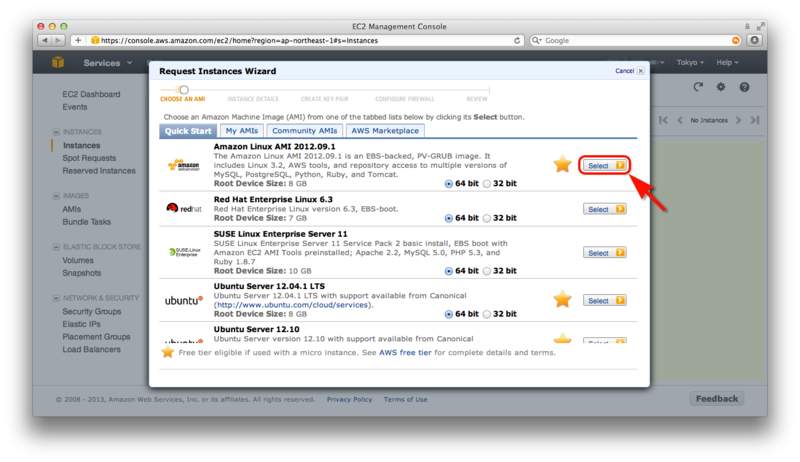Collapse the NETWORK & SECURITY section

56,298
